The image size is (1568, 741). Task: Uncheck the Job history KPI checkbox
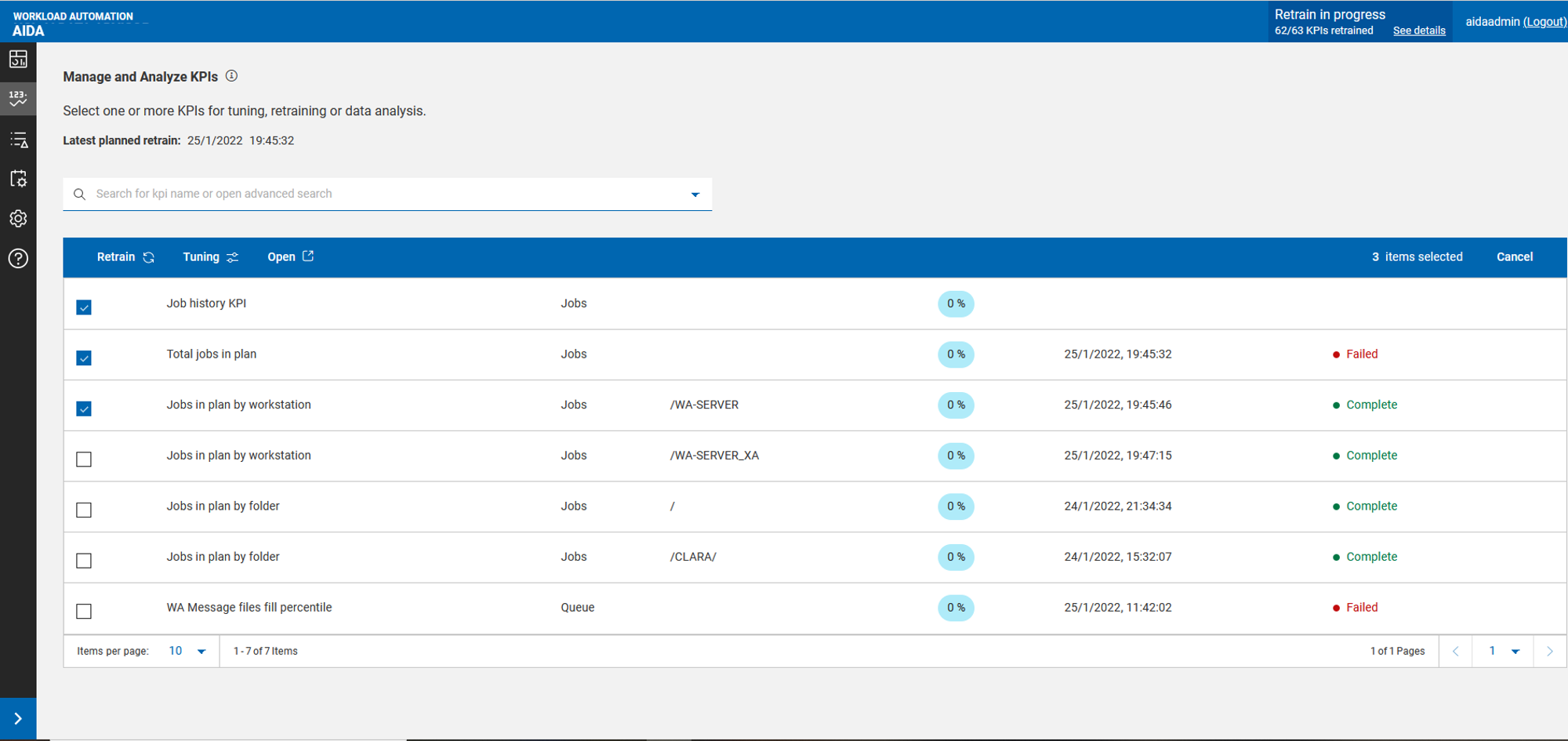[84, 307]
